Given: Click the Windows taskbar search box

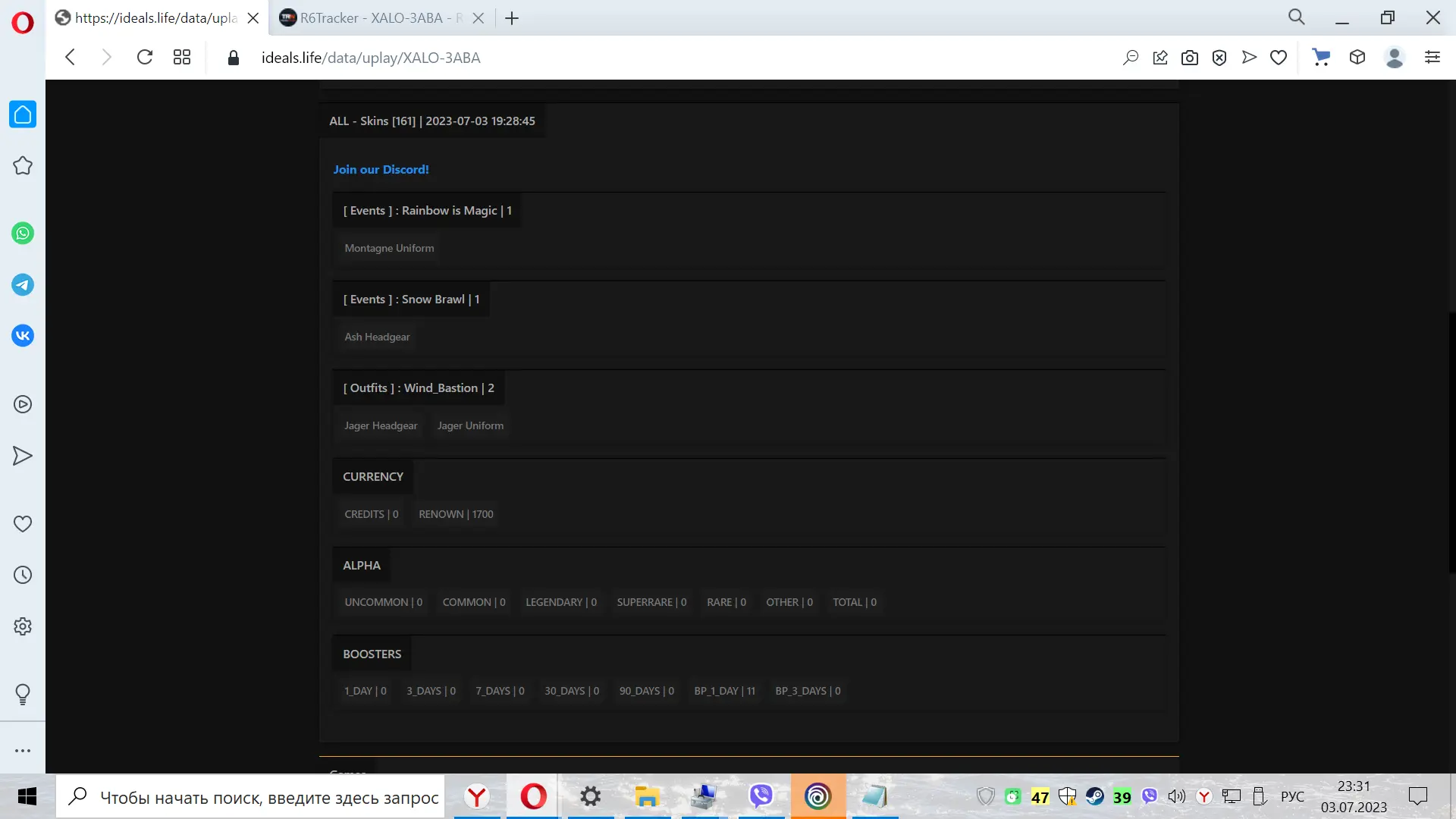Looking at the screenshot, I should point(250,796).
